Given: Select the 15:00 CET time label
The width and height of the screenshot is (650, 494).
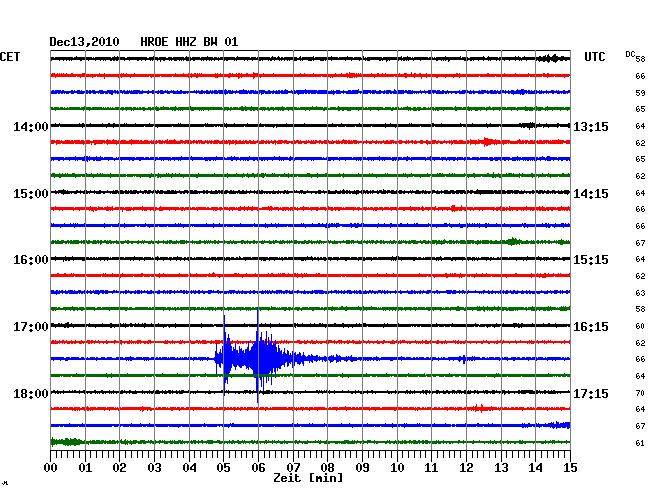Looking at the screenshot, I should click(31, 194).
